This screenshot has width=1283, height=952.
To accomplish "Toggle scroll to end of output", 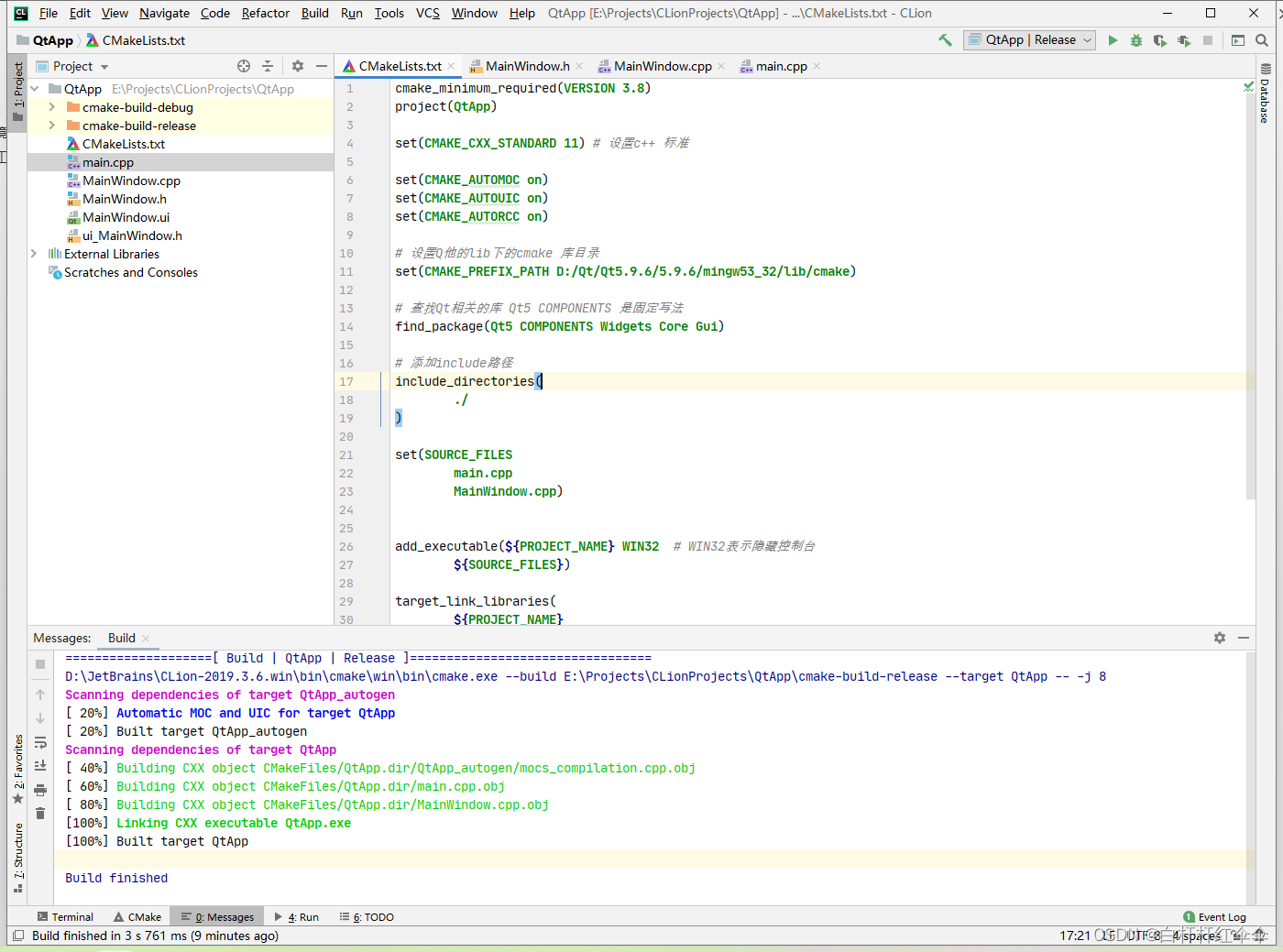I will pos(40,766).
